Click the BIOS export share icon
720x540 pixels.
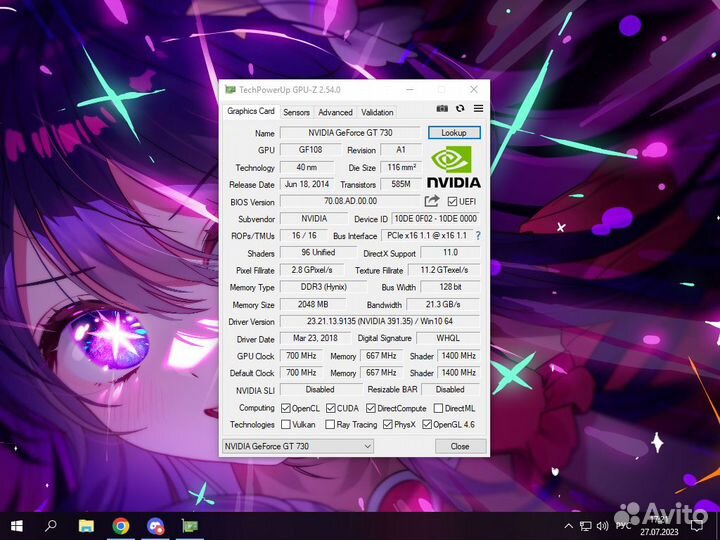(432, 201)
